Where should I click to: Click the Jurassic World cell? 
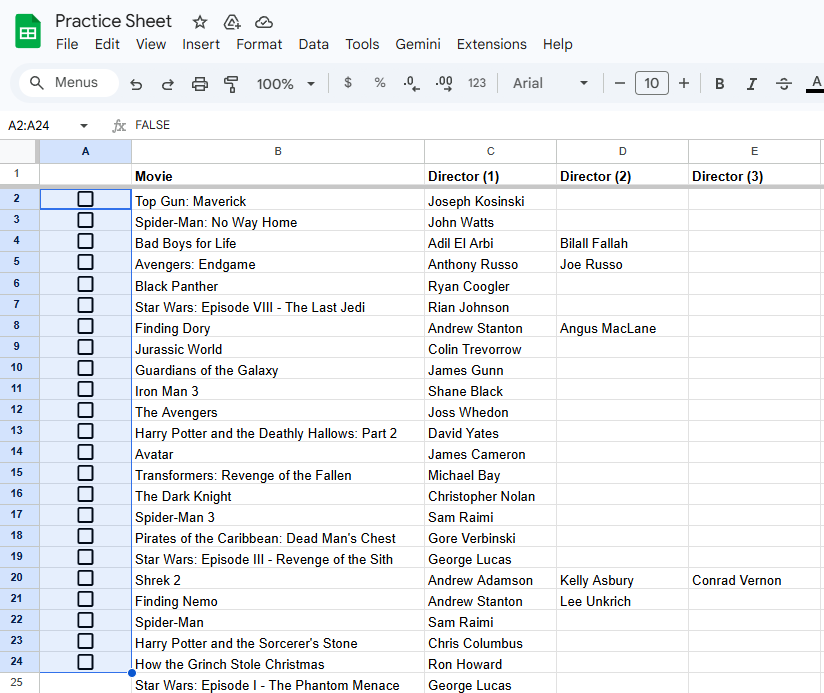coord(278,349)
